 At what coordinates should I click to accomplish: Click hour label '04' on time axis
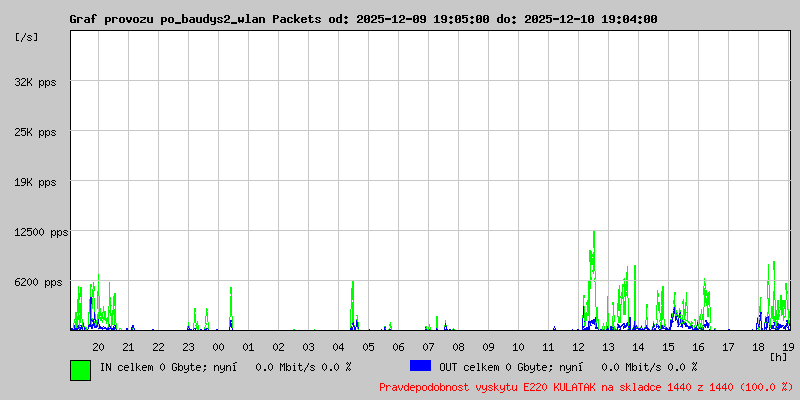pyautogui.click(x=338, y=347)
